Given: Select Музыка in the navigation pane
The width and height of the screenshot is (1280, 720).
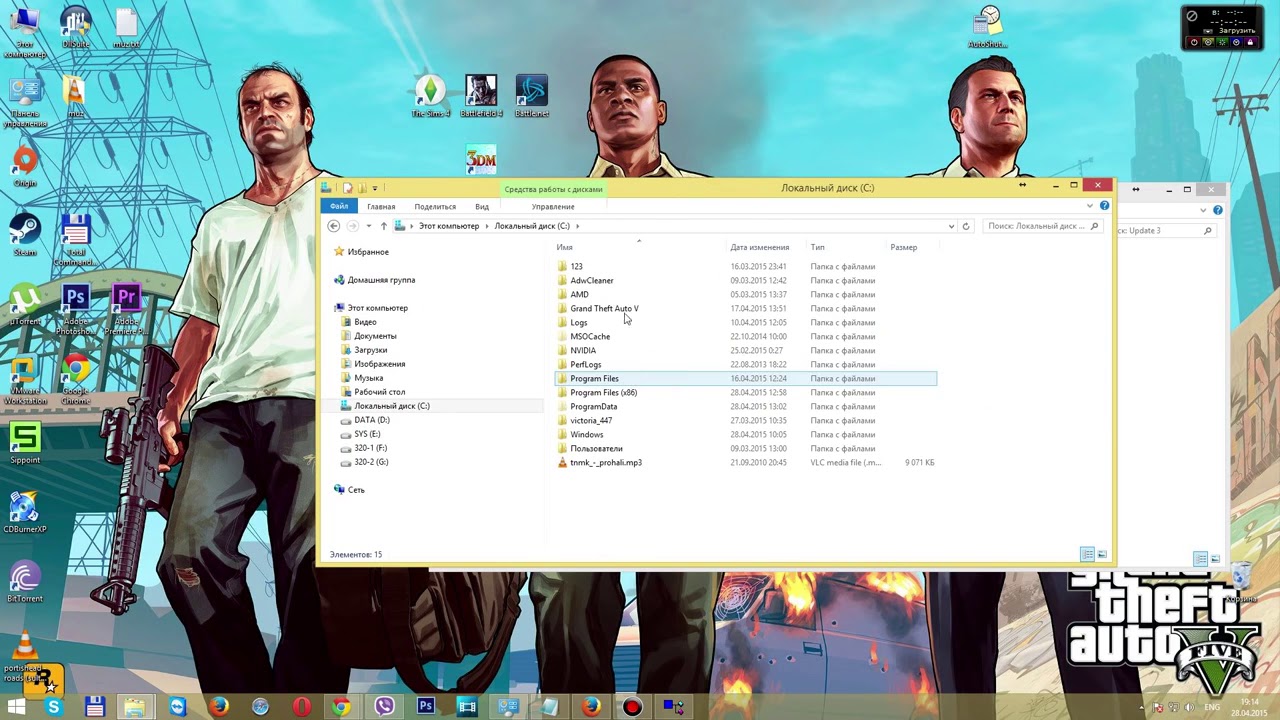Looking at the screenshot, I should [x=368, y=378].
